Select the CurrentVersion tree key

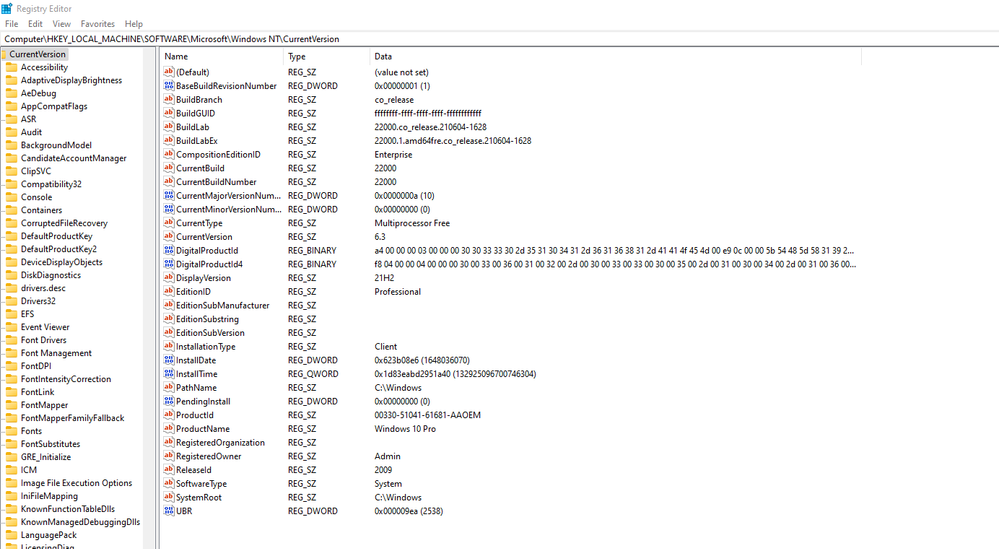tap(37, 54)
